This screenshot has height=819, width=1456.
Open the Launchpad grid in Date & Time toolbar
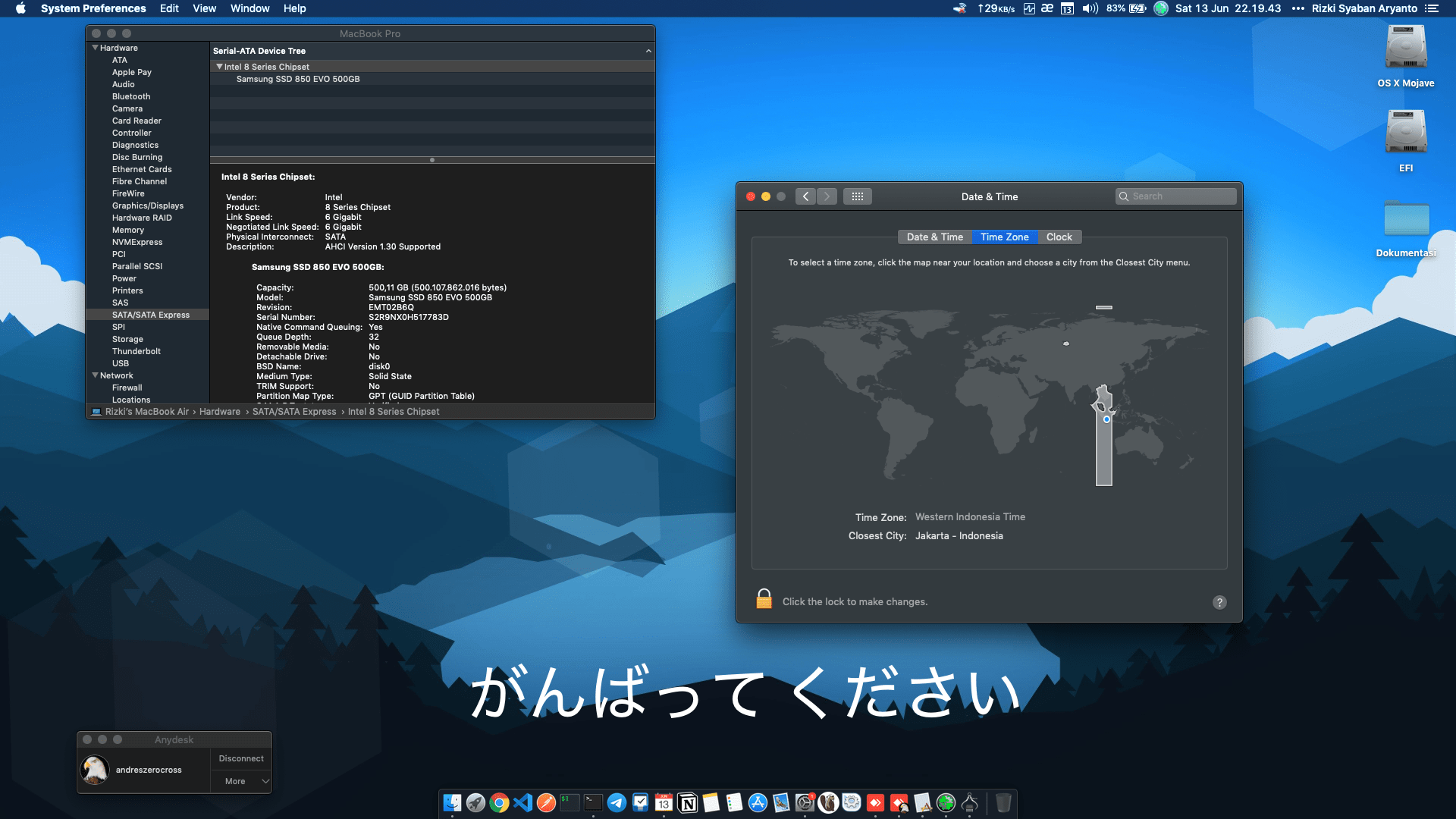tap(858, 196)
